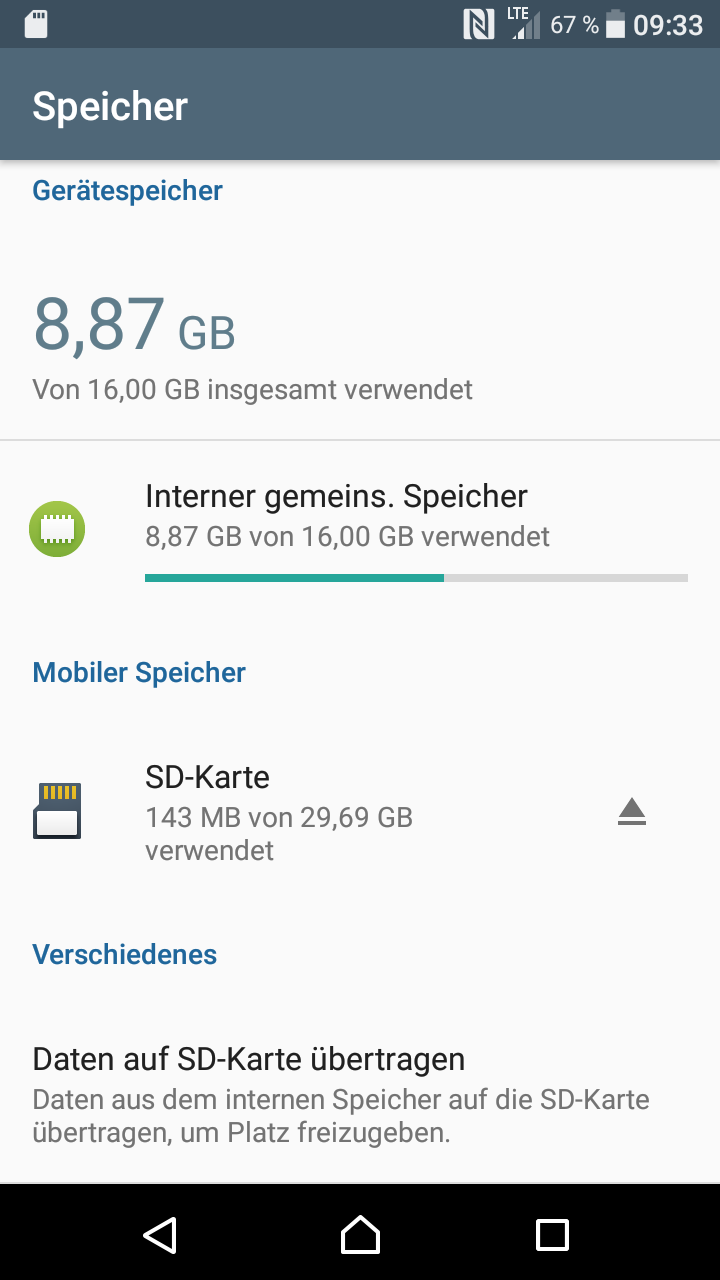Tap the SD card notification icon
Image resolution: width=720 pixels, height=1280 pixels.
[36, 24]
